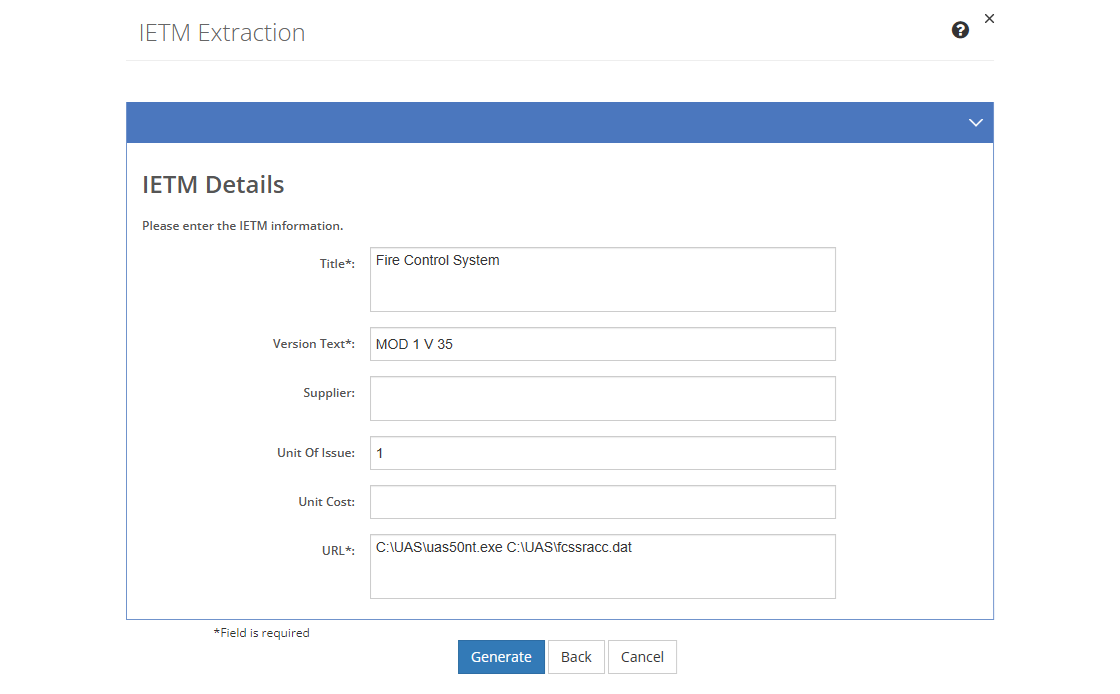The width and height of the screenshot is (1120, 694).
Task: Click the empty Supplier field
Action: (602, 398)
